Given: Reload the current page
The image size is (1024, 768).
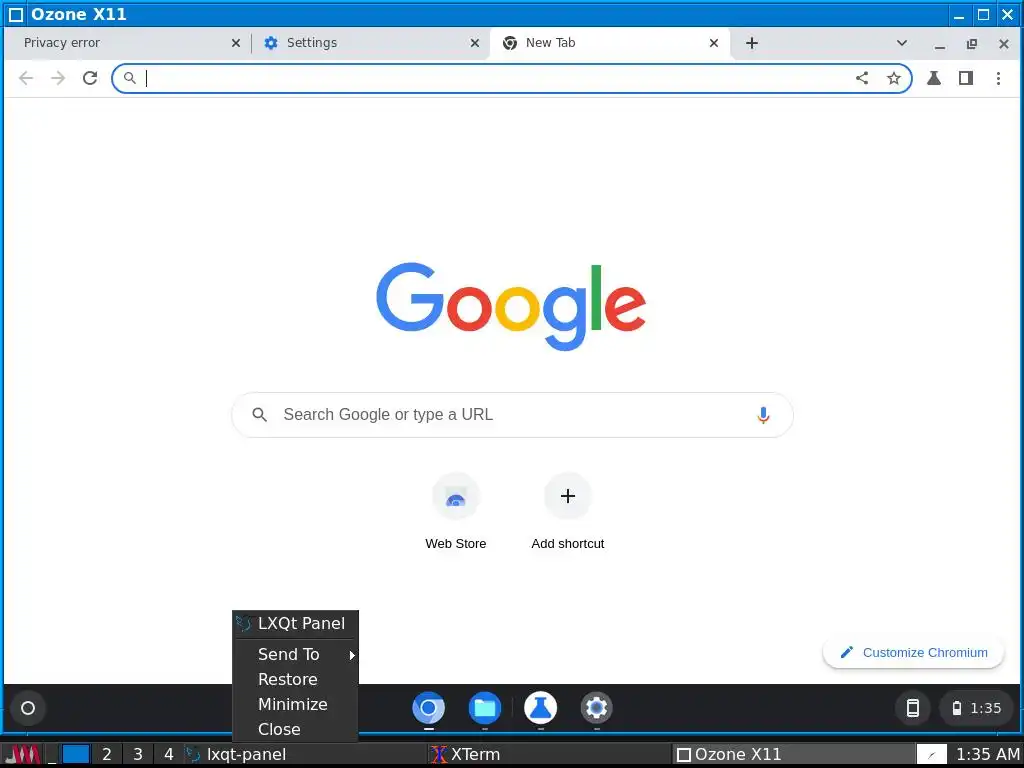Looking at the screenshot, I should tap(90, 78).
